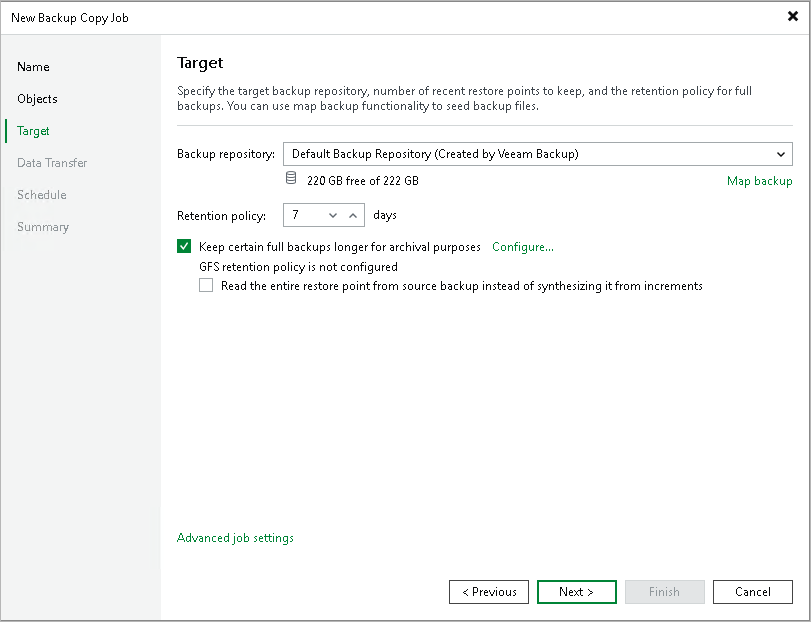Select the Target step in sidebar
Image resolution: width=811 pixels, height=622 pixels.
pyautogui.click(x=33, y=131)
